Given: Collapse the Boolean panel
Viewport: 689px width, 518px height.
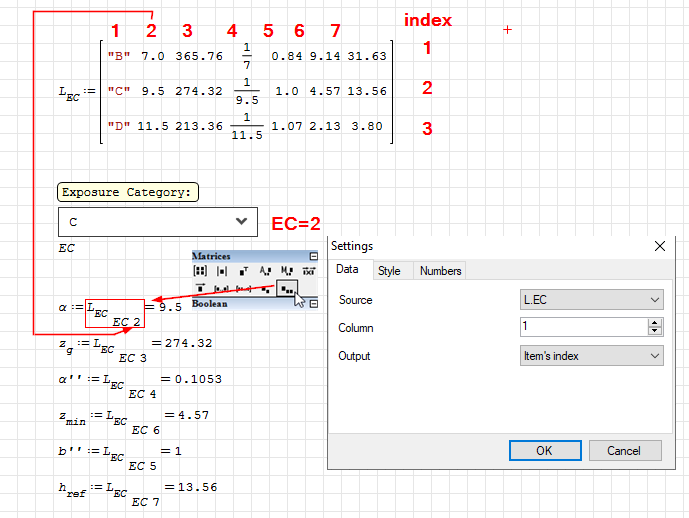Looking at the screenshot, I should (x=313, y=304).
